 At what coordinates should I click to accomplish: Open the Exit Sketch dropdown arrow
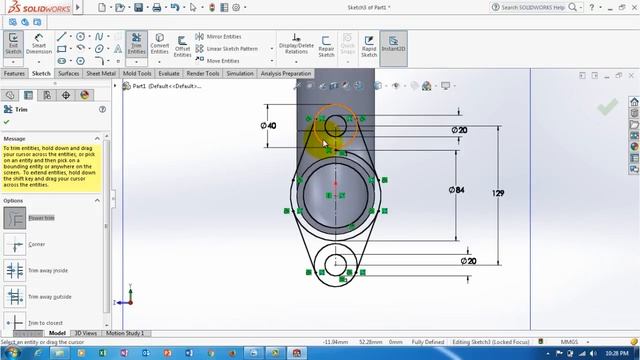pos(13,62)
